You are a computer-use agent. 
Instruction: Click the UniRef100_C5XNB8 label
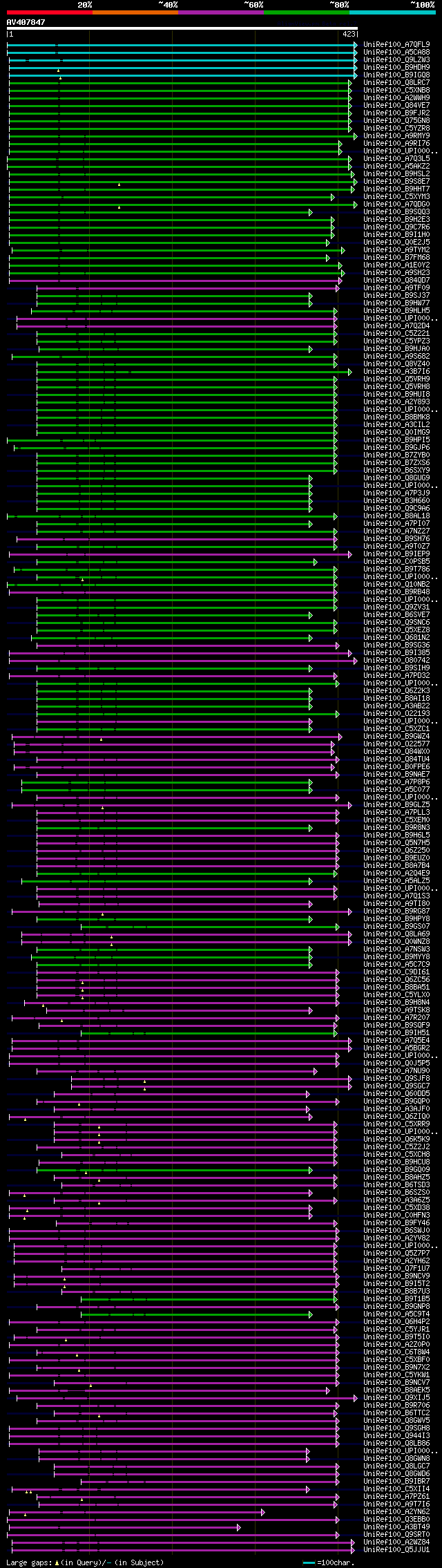click(x=396, y=90)
